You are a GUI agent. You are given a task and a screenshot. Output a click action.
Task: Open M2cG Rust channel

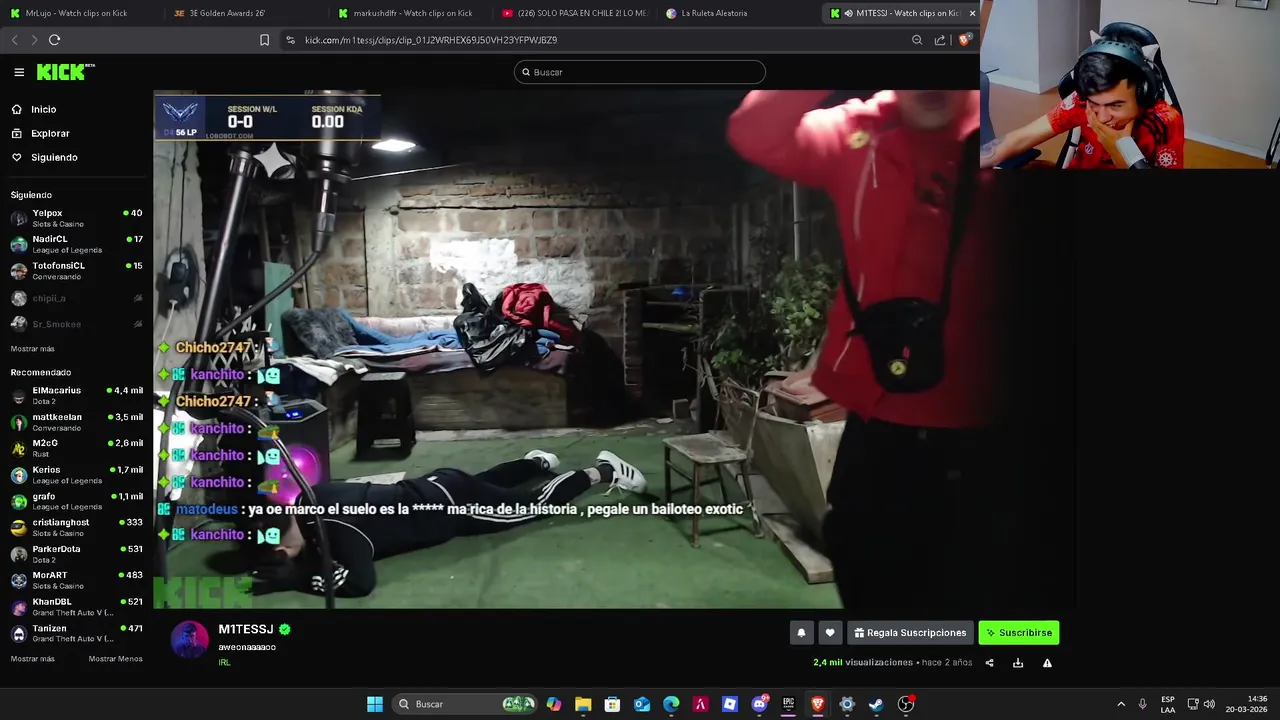[76, 448]
